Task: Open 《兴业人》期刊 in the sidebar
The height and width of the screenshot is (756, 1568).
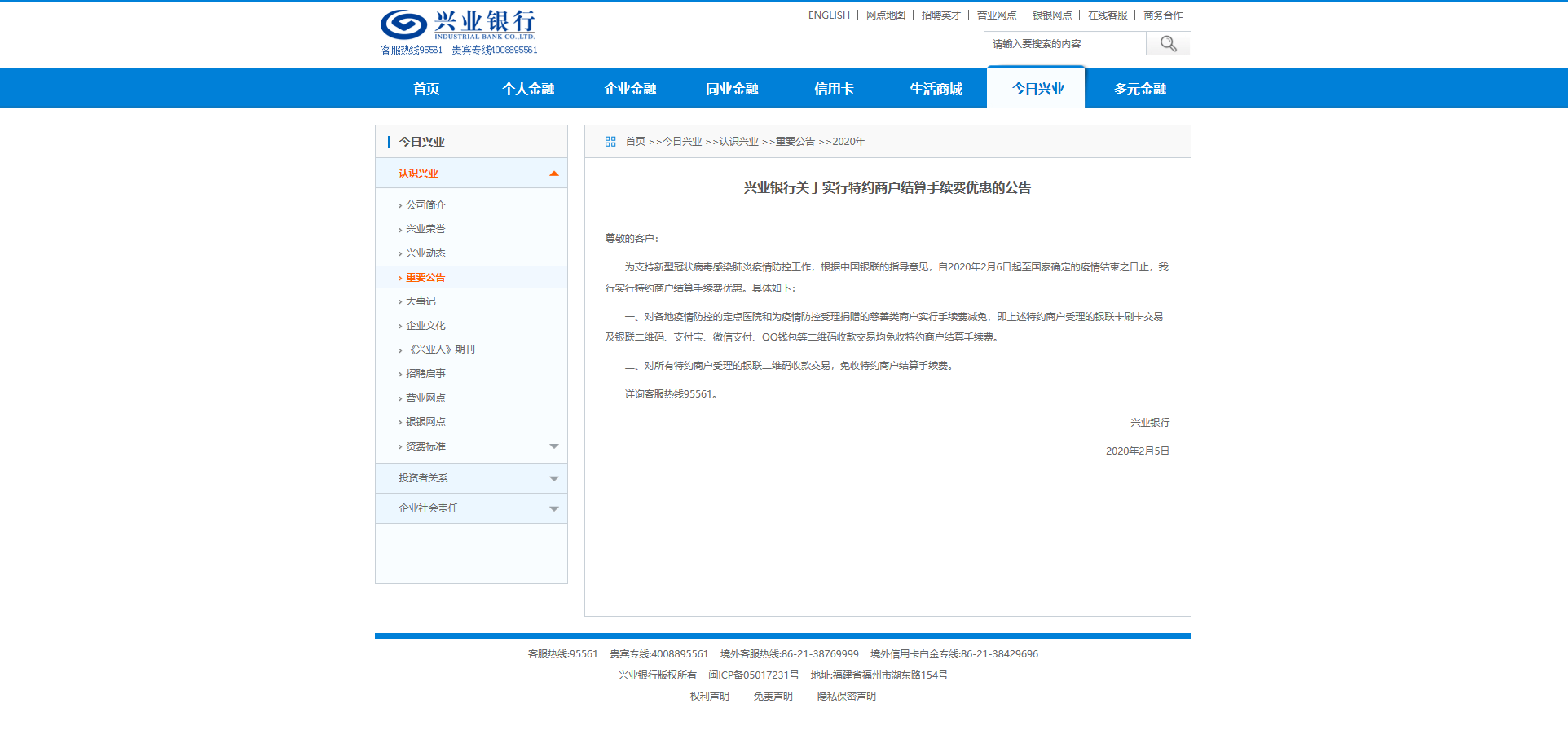Action: (x=440, y=349)
